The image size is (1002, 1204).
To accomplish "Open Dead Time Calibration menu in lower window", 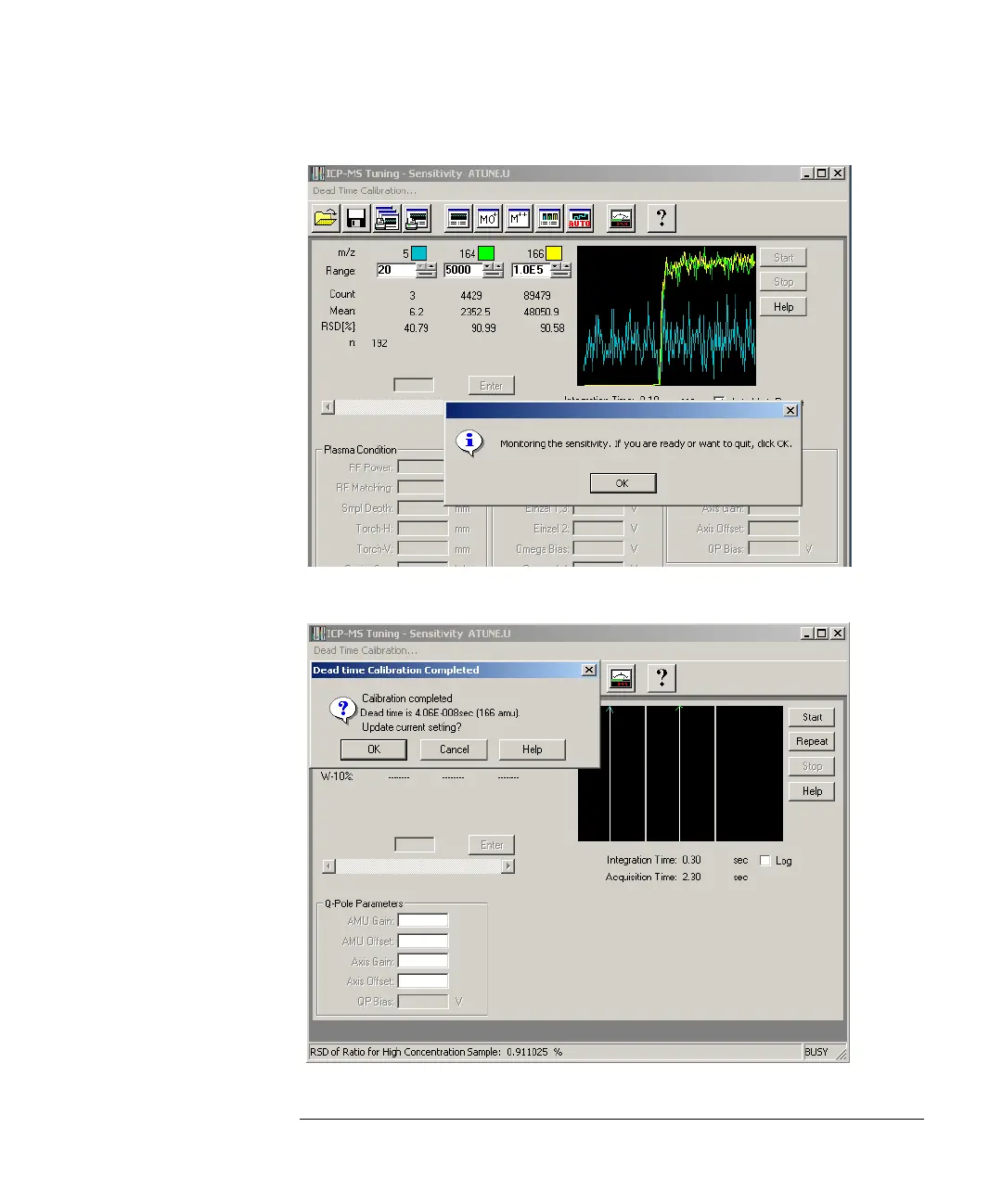I will [365, 651].
